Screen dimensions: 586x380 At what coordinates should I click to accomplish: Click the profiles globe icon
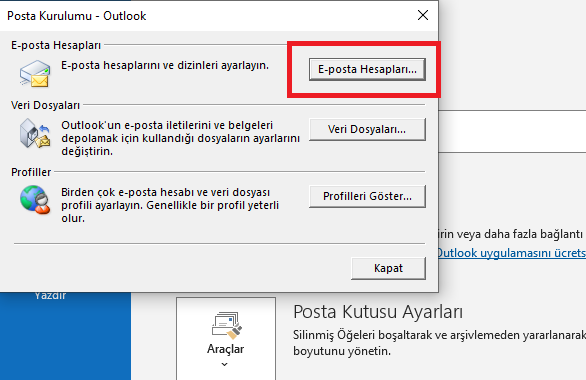[35, 200]
